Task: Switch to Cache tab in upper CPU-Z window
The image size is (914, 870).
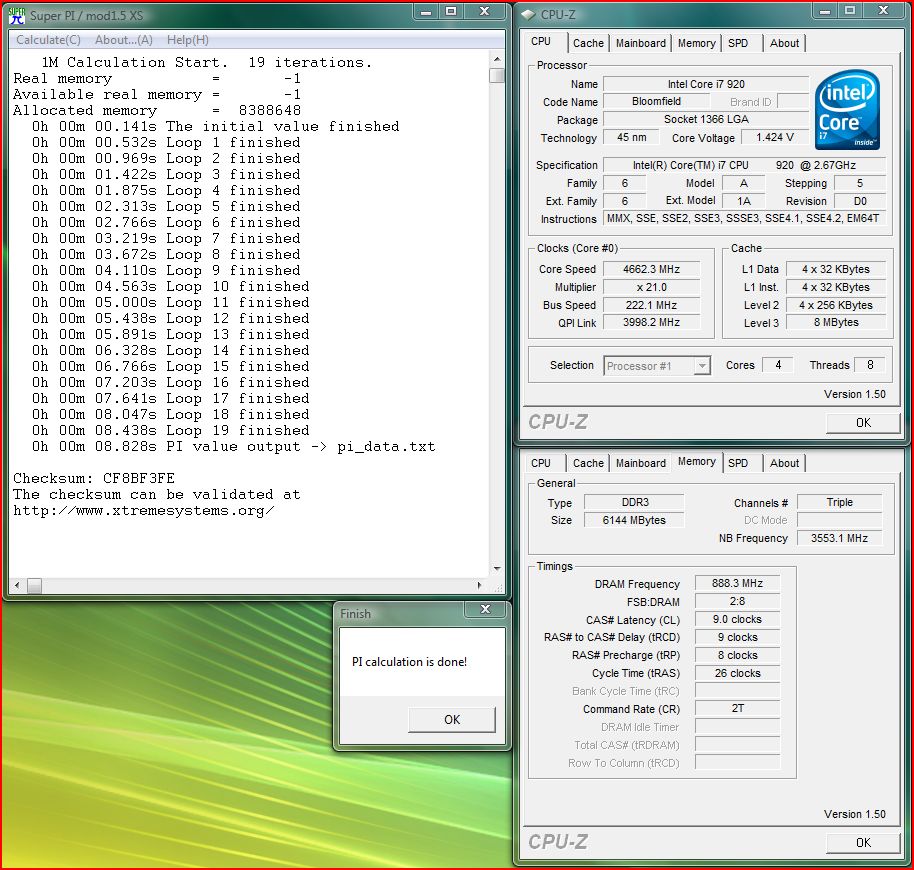Action: pos(588,43)
